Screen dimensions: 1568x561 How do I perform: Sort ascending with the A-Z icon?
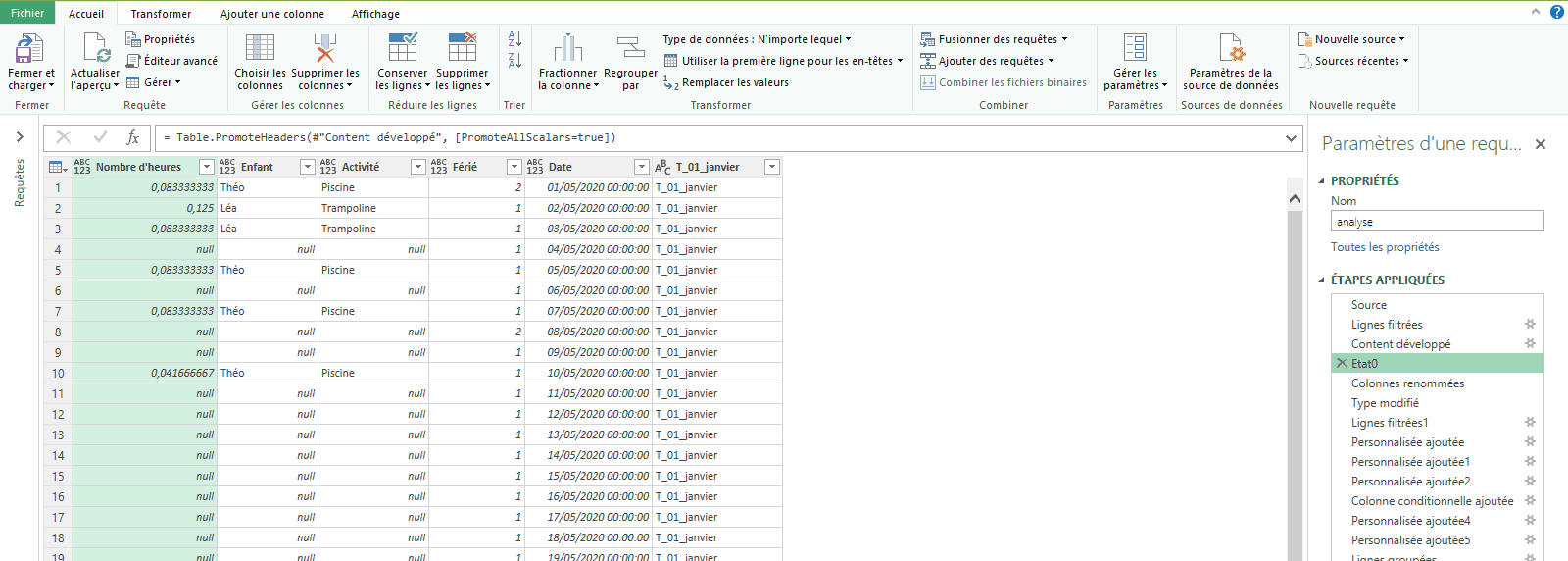tap(514, 39)
